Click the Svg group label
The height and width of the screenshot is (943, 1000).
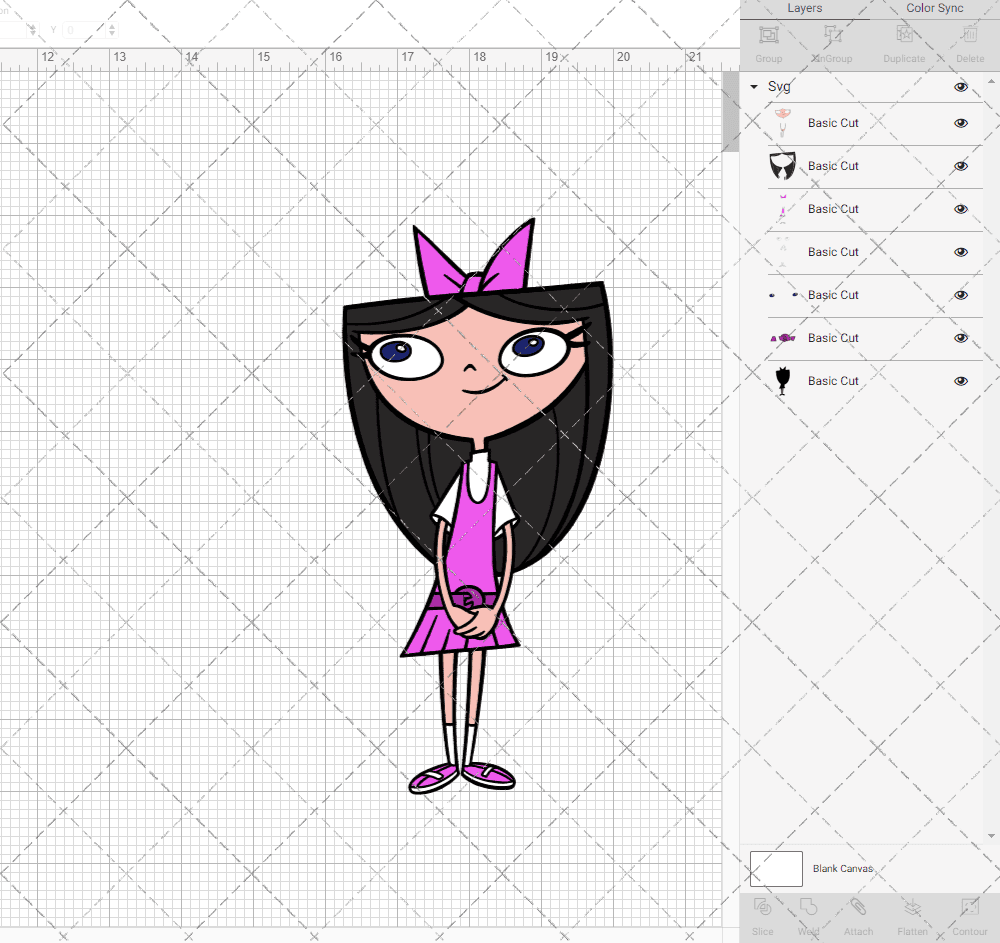[779, 87]
